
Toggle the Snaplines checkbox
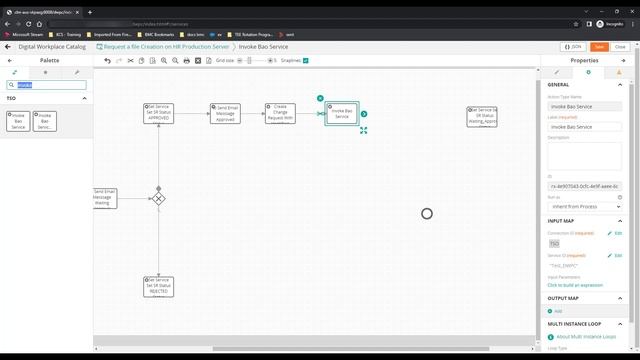(x=306, y=60)
